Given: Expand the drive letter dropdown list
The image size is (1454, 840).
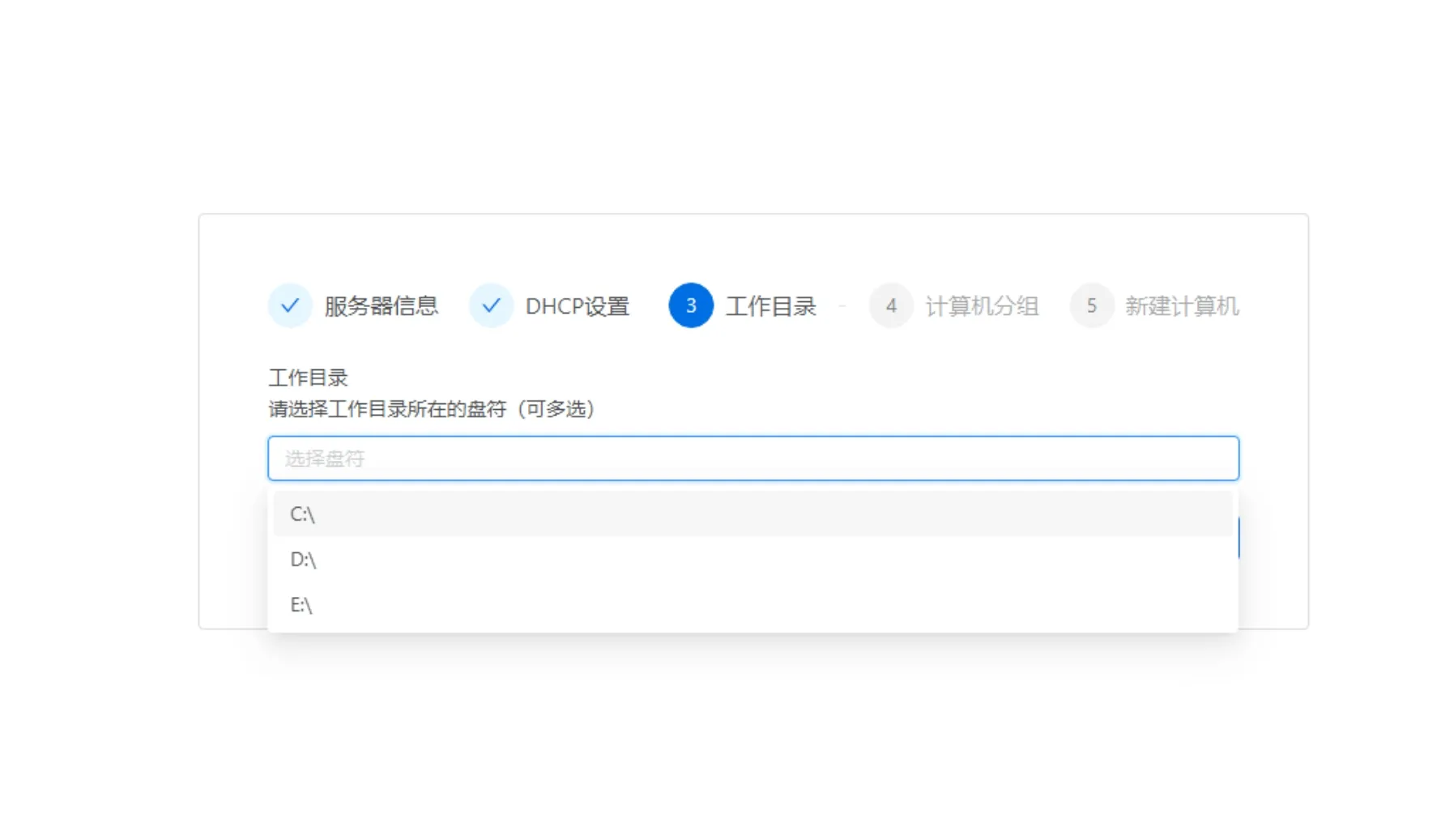Looking at the screenshot, I should 753,458.
